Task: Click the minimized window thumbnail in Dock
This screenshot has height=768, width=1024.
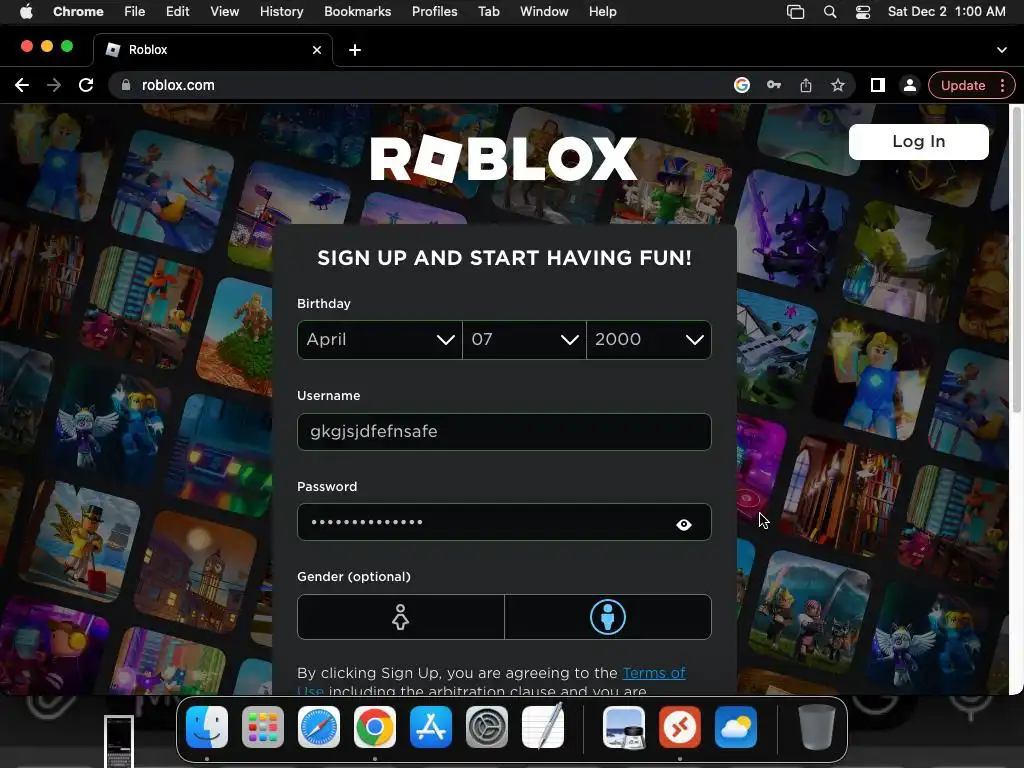Action: click(x=119, y=741)
